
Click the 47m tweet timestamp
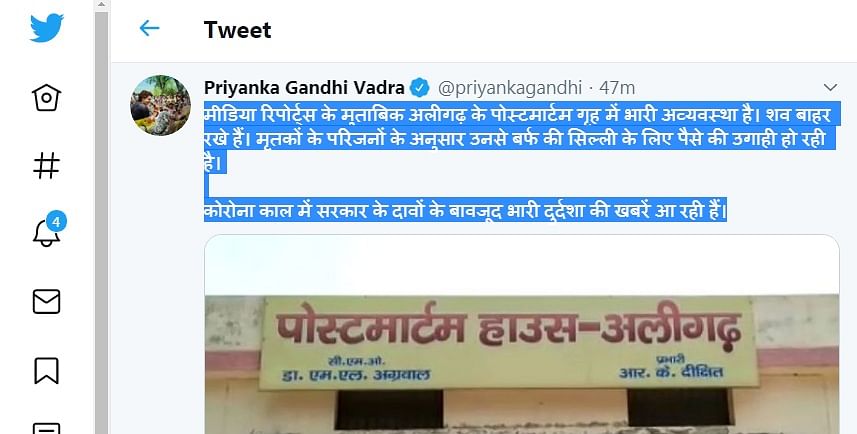(x=617, y=88)
